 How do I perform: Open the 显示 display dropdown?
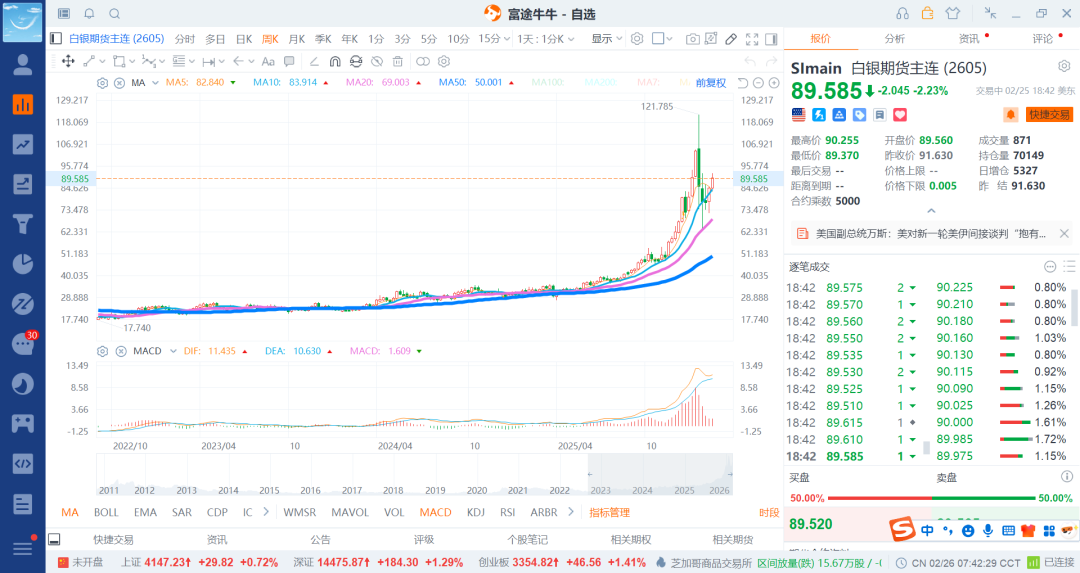(607, 39)
